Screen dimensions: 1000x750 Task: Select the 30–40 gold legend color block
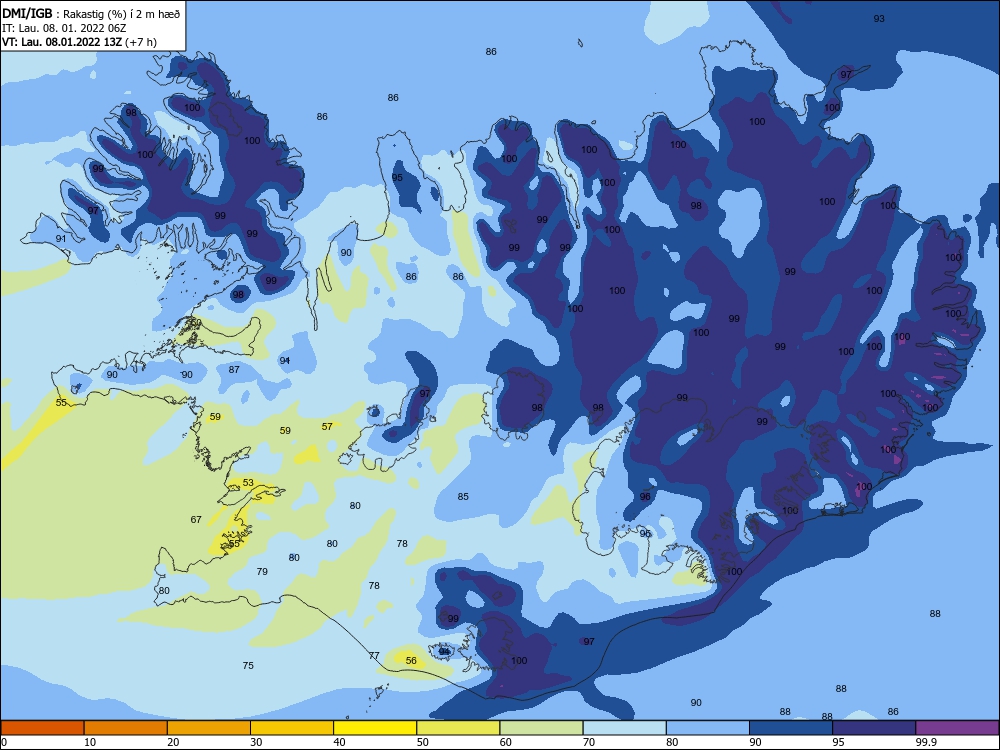(x=292, y=728)
